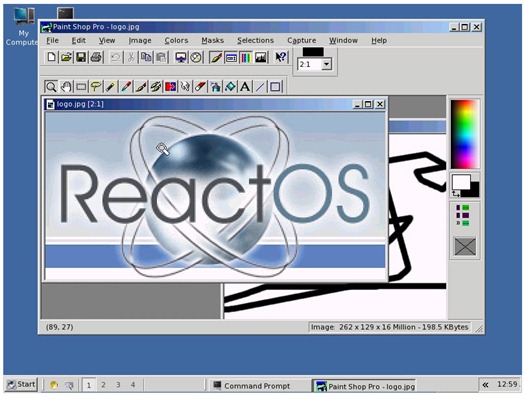Select the Text tool letter A

coord(245,87)
